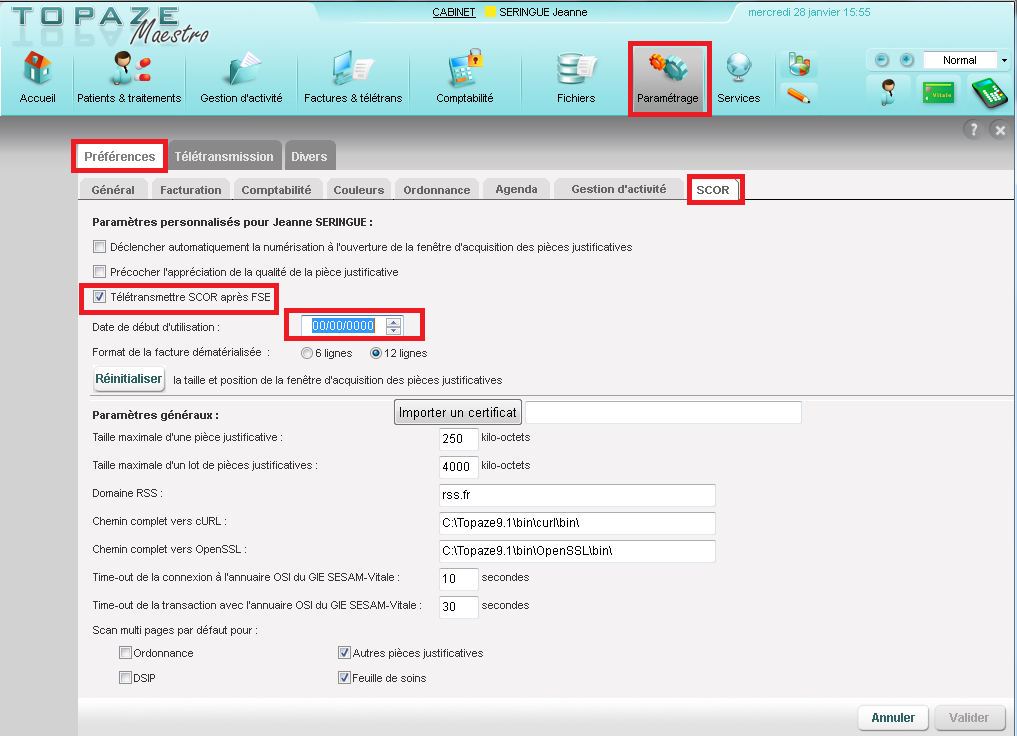
Task: Open the Normal zoom dropdown arrow
Action: [x=1004, y=60]
